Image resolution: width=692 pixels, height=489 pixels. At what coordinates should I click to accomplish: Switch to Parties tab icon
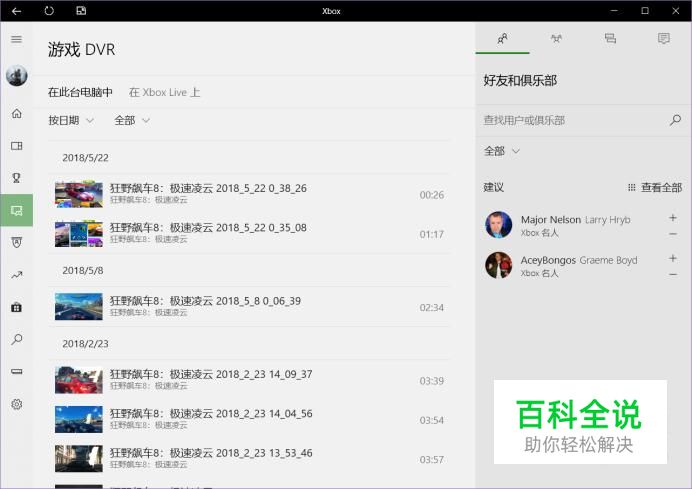click(556, 38)
